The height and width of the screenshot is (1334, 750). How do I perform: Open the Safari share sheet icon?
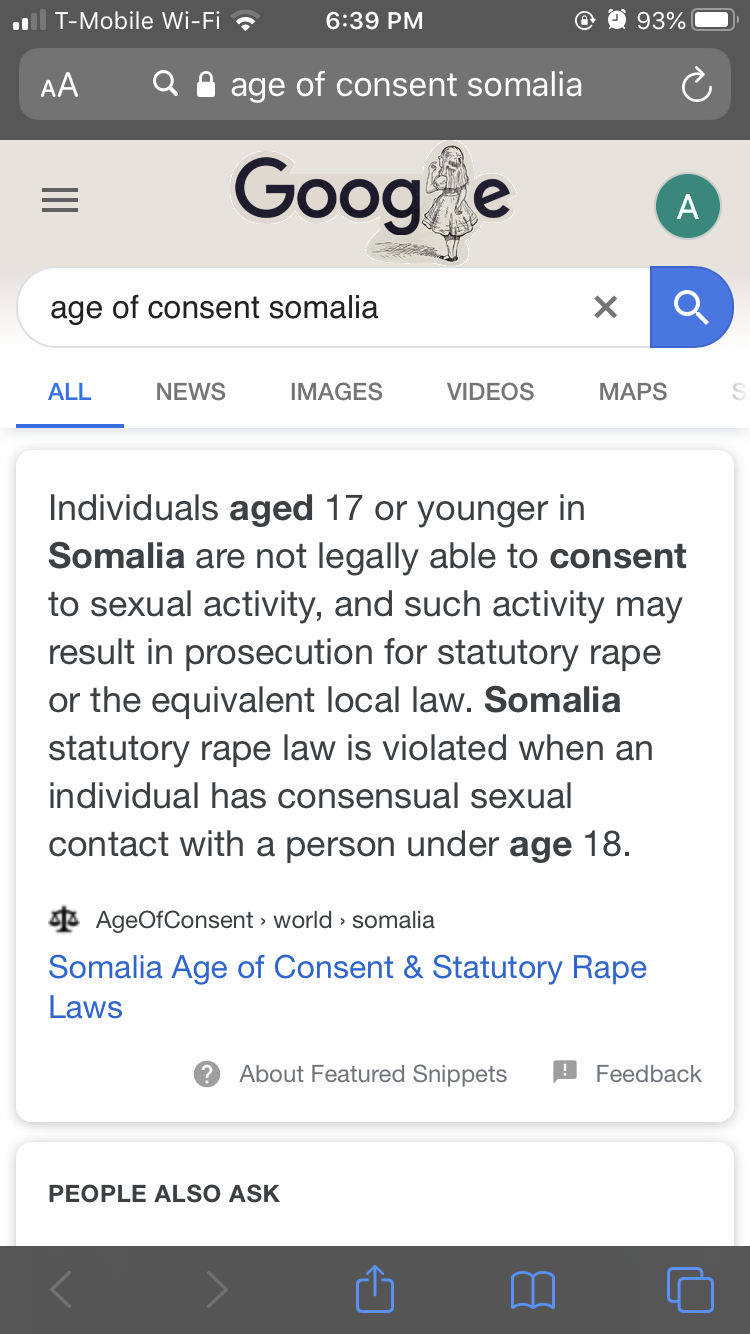pyautogui.click(x=375, y=1288)
